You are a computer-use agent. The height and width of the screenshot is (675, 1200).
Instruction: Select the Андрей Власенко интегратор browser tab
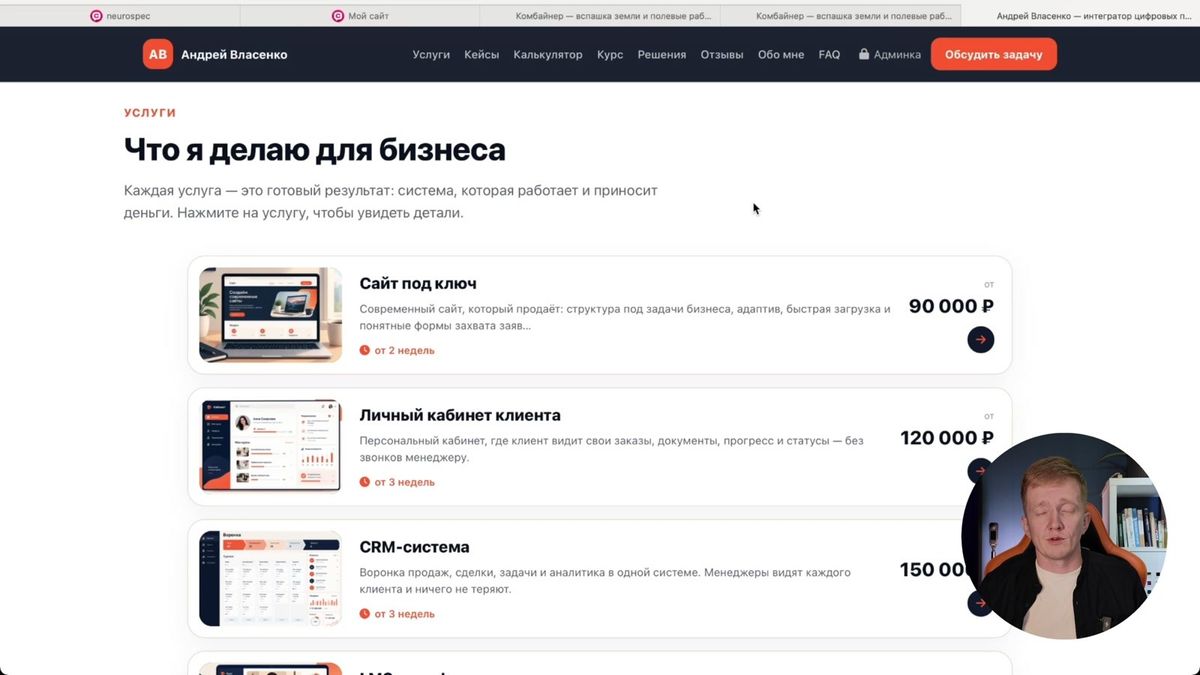[1081, 16]
